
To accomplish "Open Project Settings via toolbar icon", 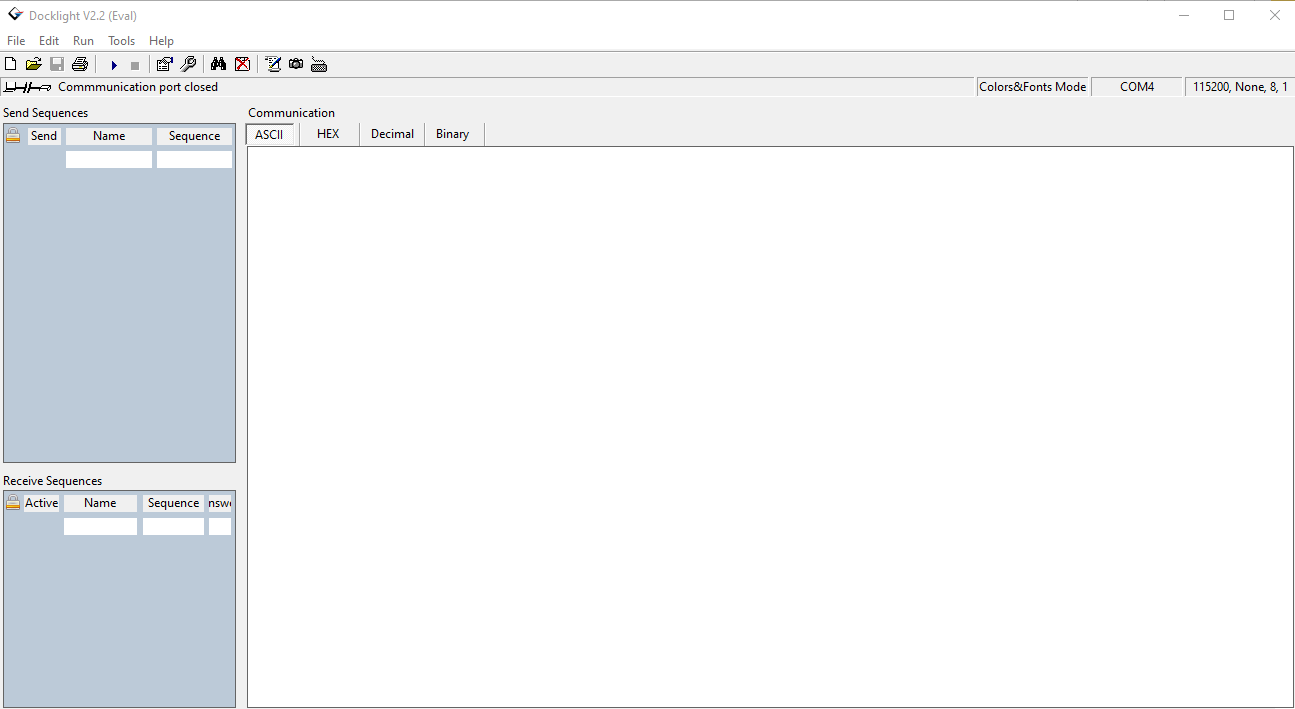I will pyautogui.click(x=164, y=63).
